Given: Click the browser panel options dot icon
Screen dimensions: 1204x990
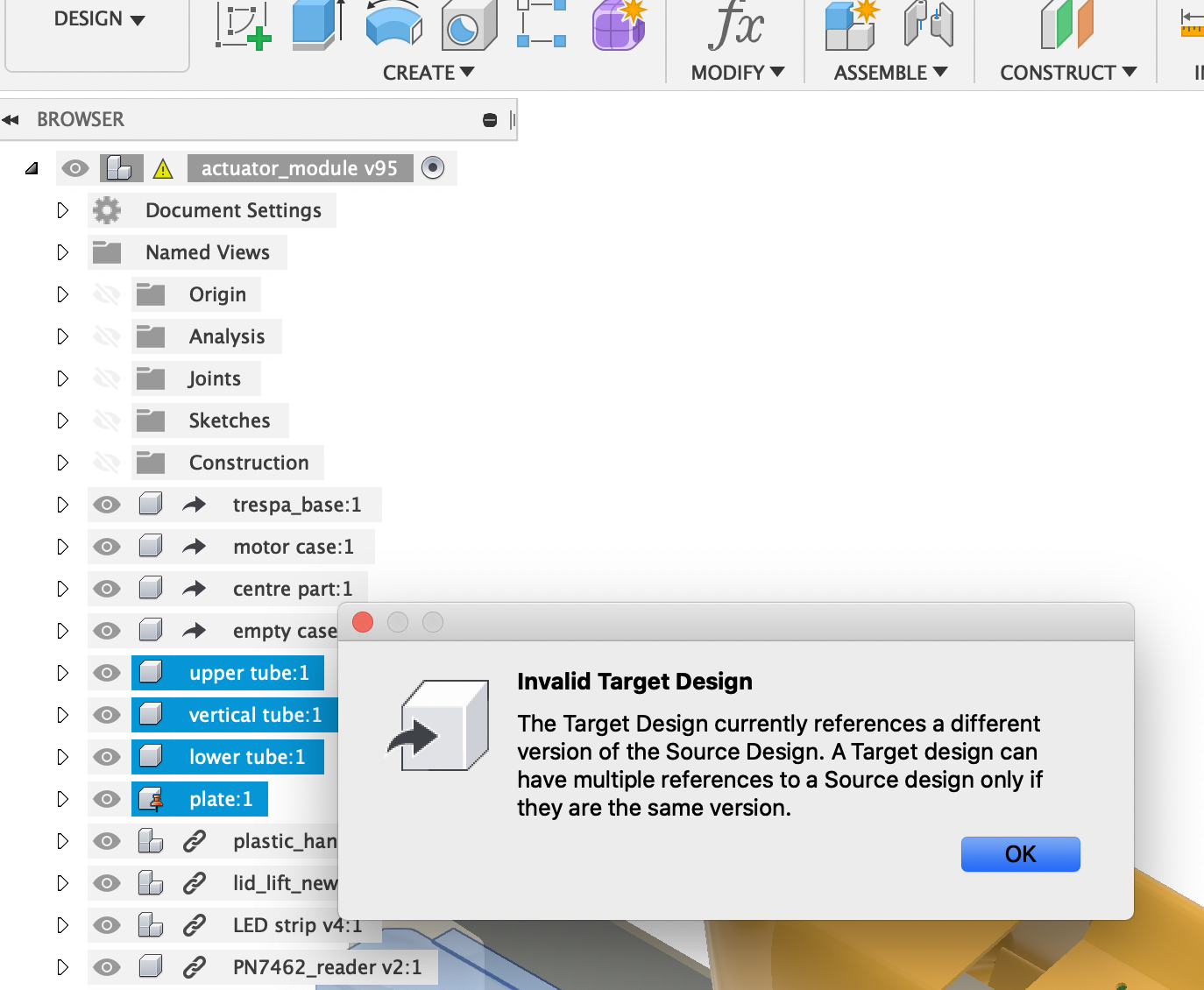Looking at the screenshot, I should point(490,120).
